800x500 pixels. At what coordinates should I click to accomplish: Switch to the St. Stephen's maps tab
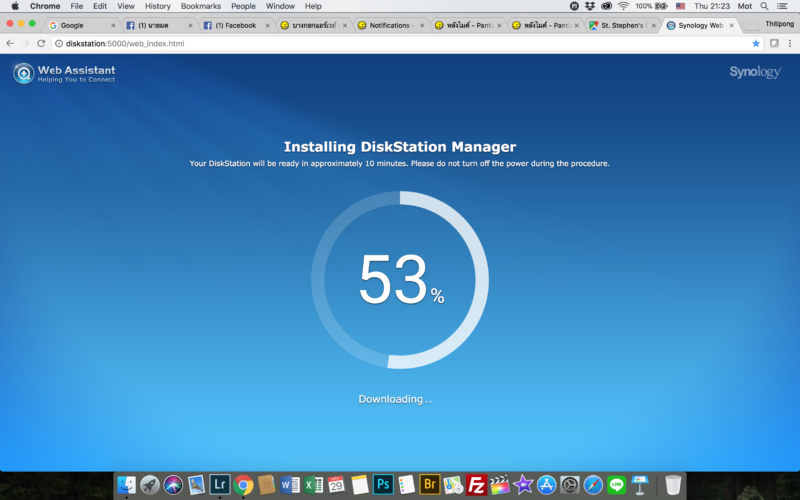[622, 25]
